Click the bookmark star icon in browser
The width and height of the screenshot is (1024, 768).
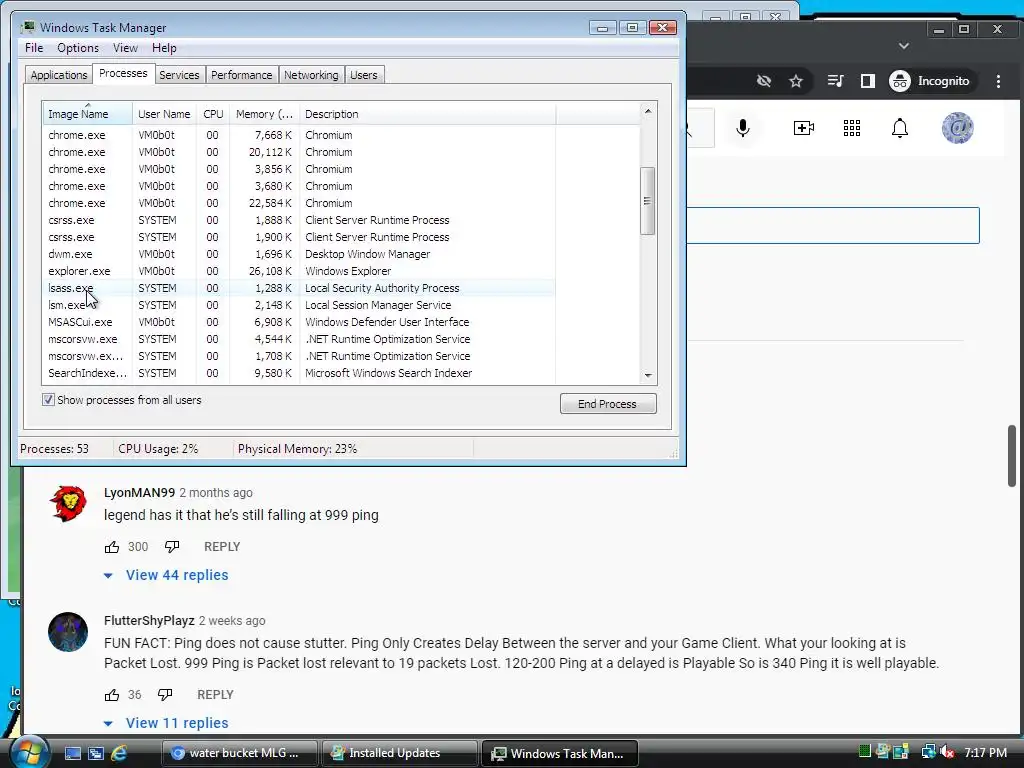tap(795, 81)
